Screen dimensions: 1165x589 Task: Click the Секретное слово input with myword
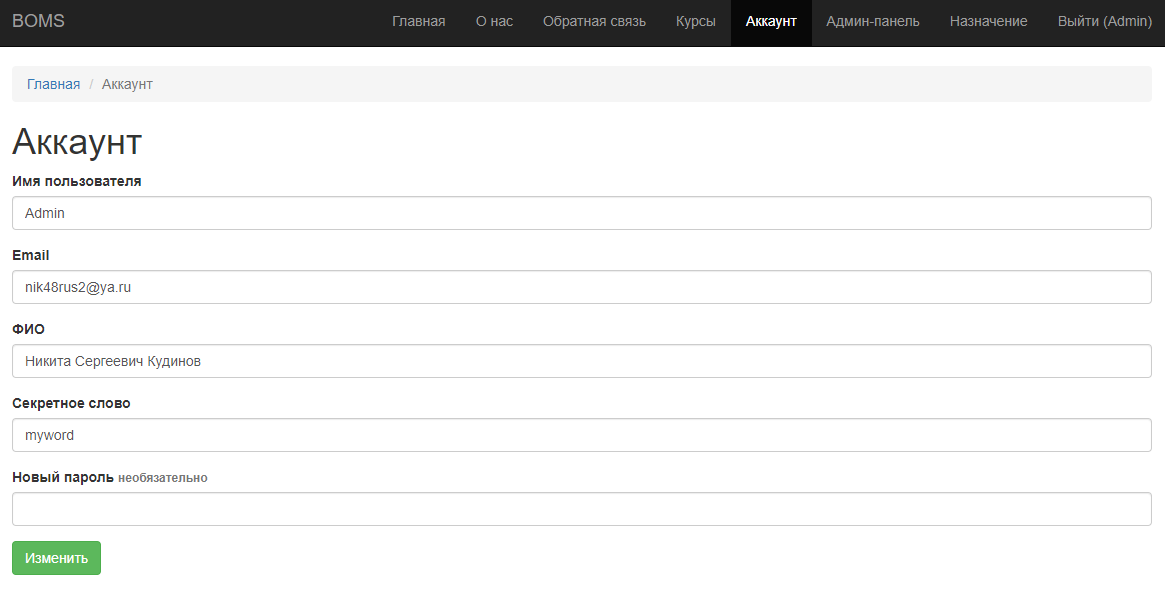(581, 435)
